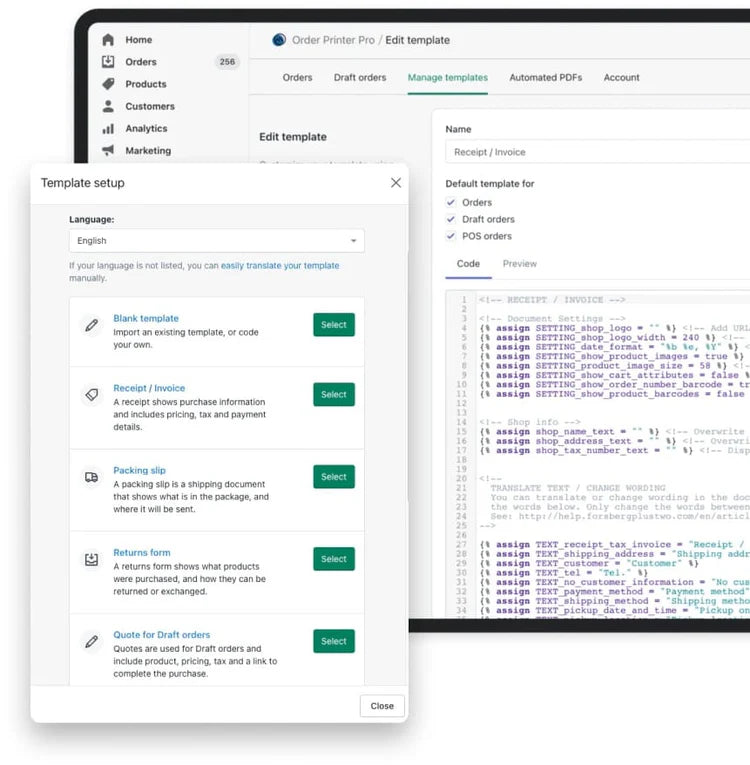Open the Preview tab

519,264
